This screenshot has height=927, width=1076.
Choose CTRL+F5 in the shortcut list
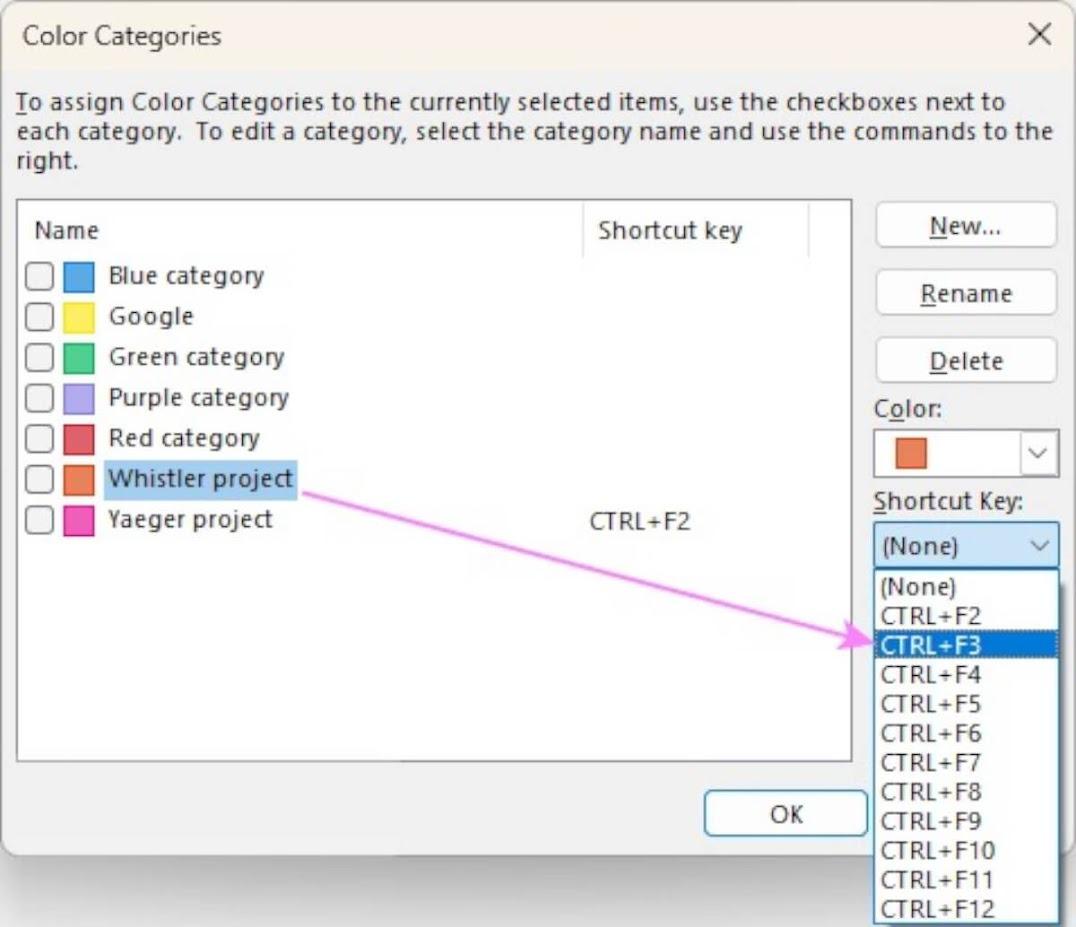click(966, 704)
